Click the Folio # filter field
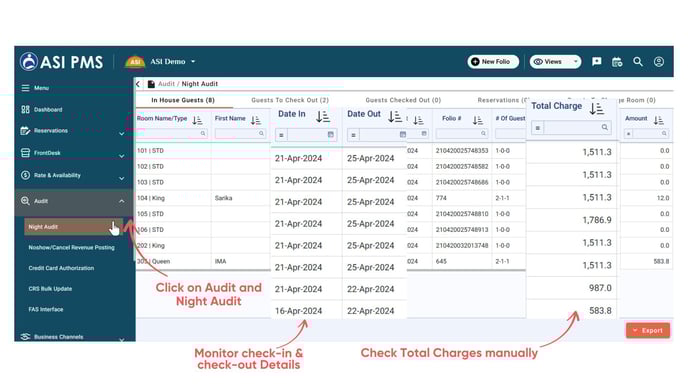The height and width of the screenshot is (387, 688). tap(462, 133)
